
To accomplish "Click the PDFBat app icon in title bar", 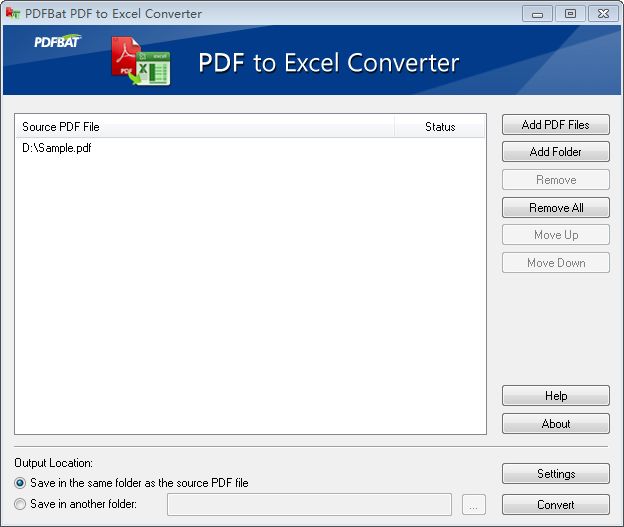I will coord(12,13).
